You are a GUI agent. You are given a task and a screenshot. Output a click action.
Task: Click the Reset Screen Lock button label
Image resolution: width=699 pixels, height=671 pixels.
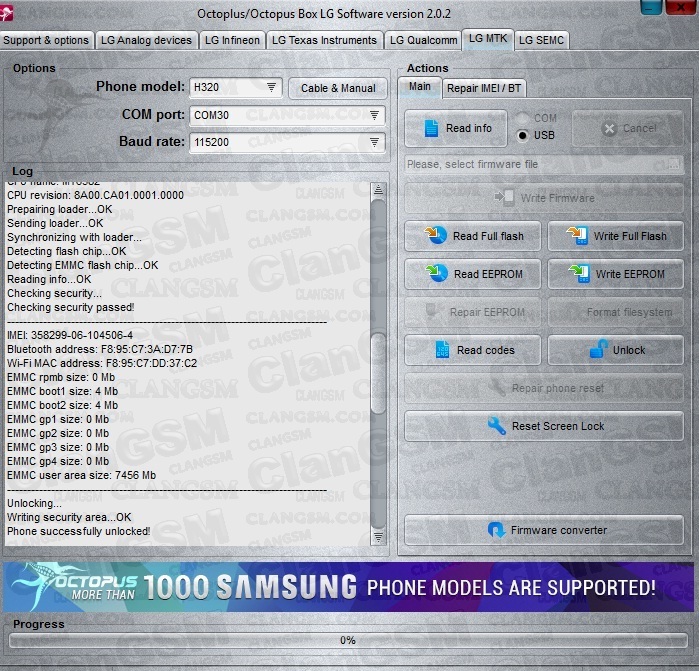point(558,426)
